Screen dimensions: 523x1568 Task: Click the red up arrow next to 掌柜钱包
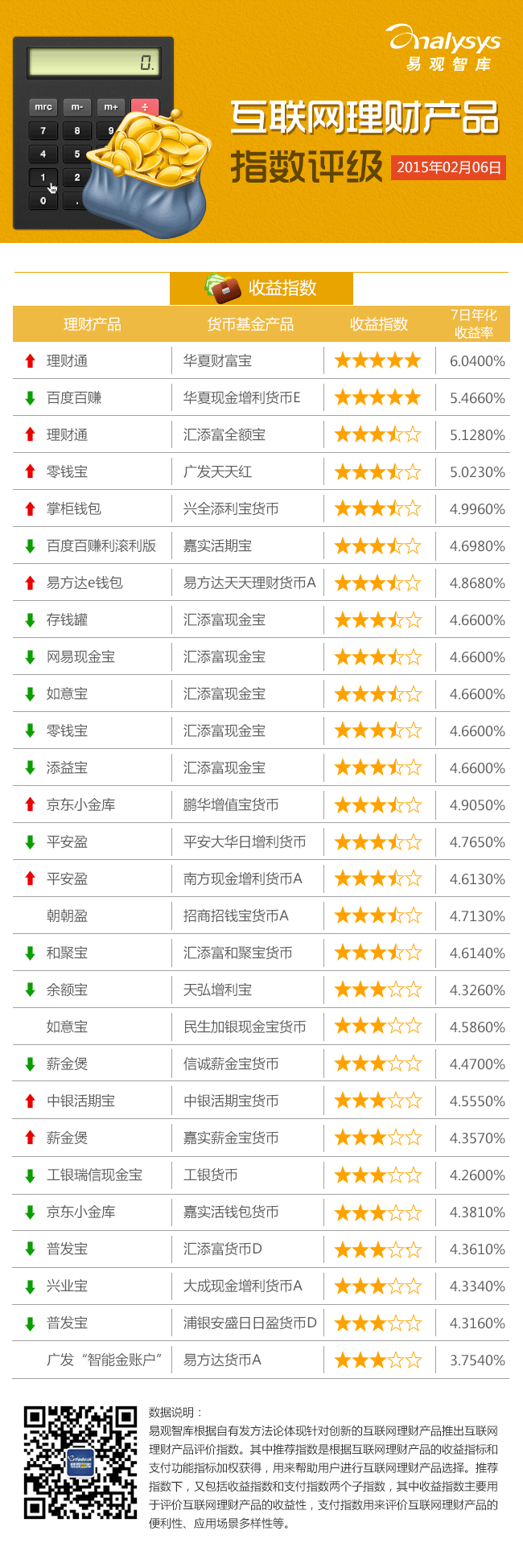(30, 509)
